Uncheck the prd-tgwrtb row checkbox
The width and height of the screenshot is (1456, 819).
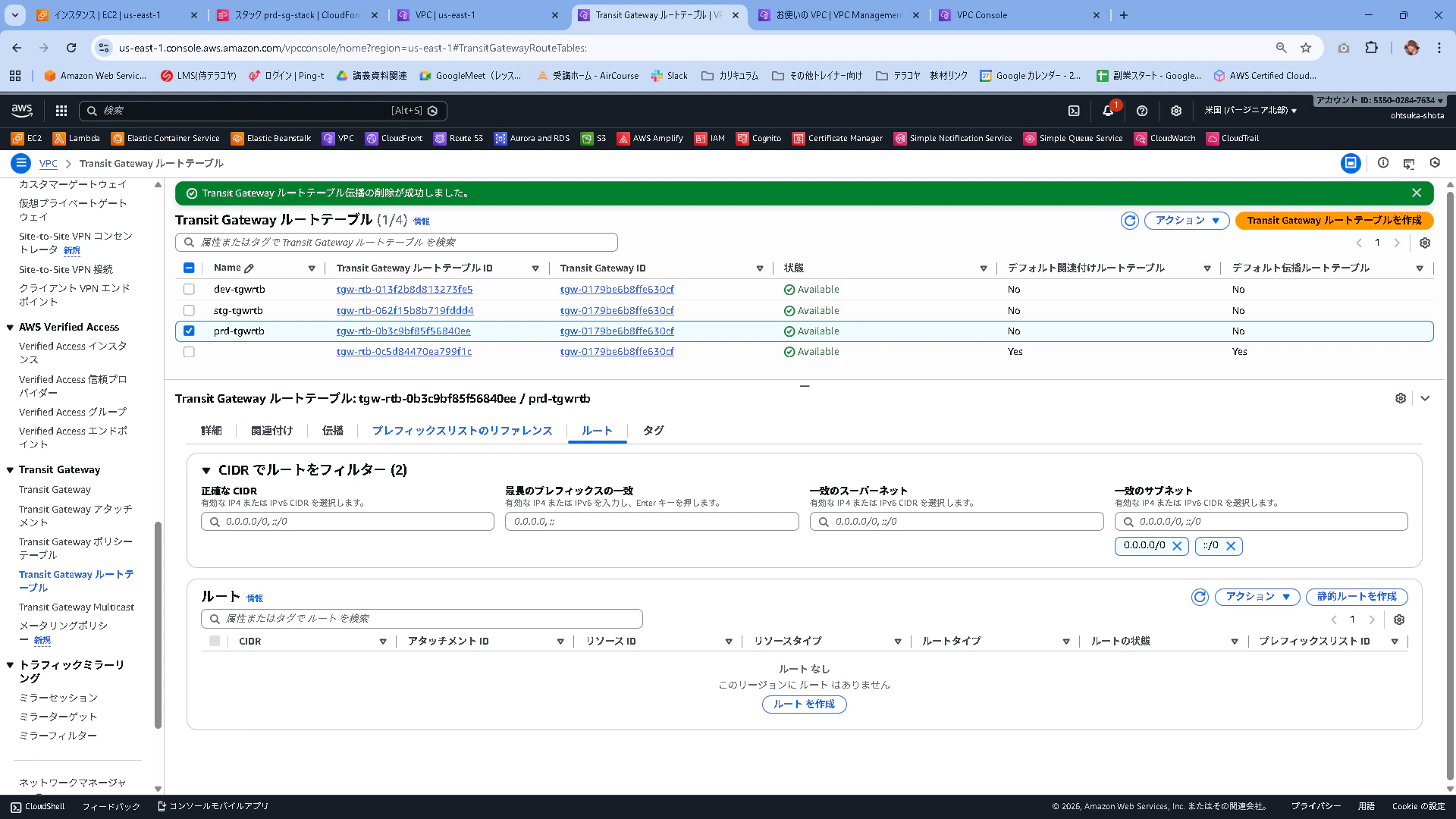(189, 331)
